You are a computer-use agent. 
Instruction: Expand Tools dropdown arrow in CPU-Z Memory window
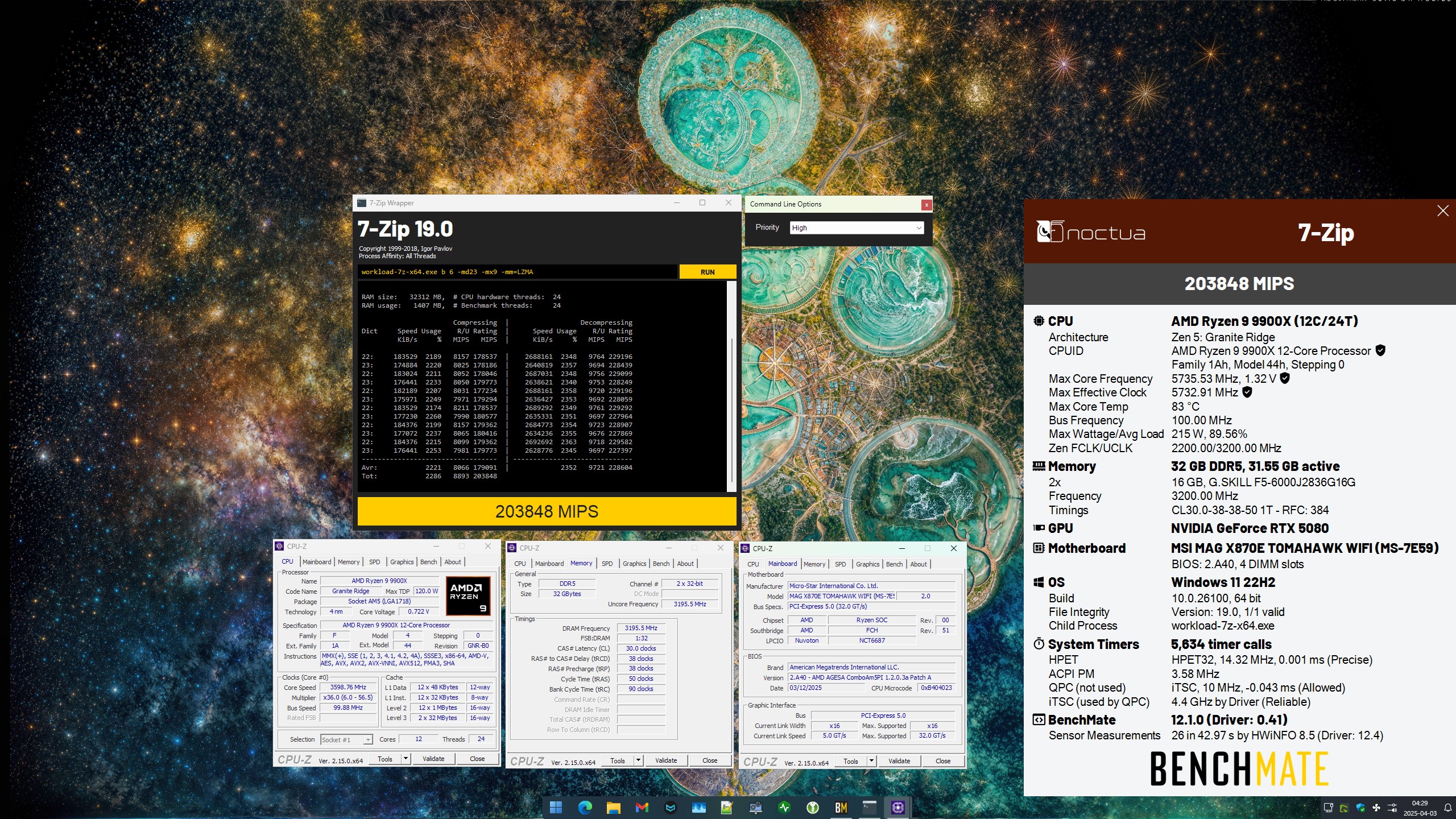[x=638, y=760]
